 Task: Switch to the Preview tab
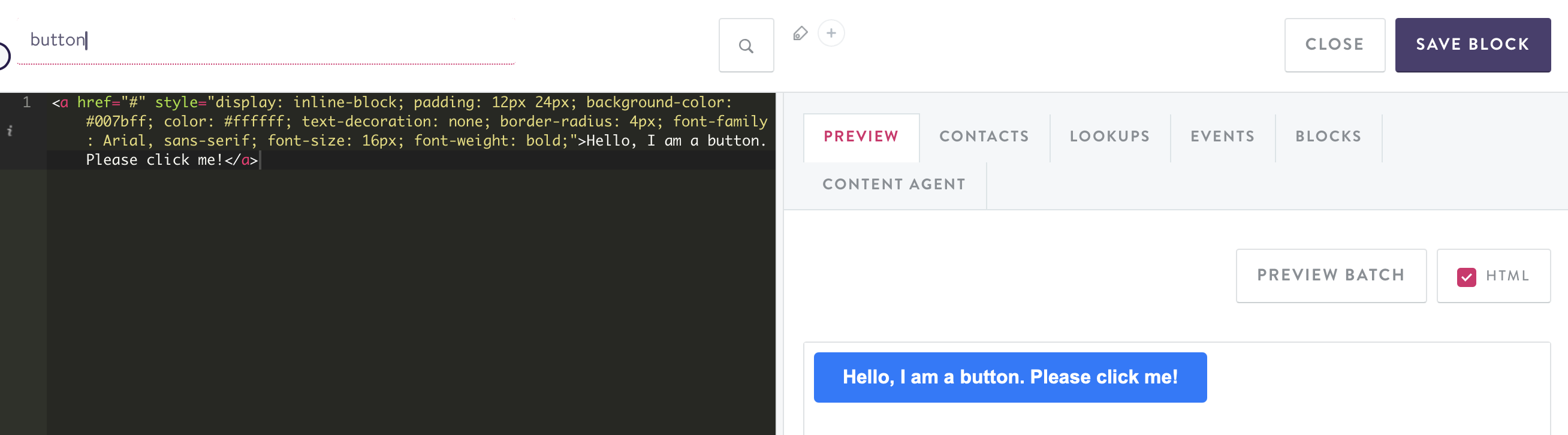(x=861, y=137)
